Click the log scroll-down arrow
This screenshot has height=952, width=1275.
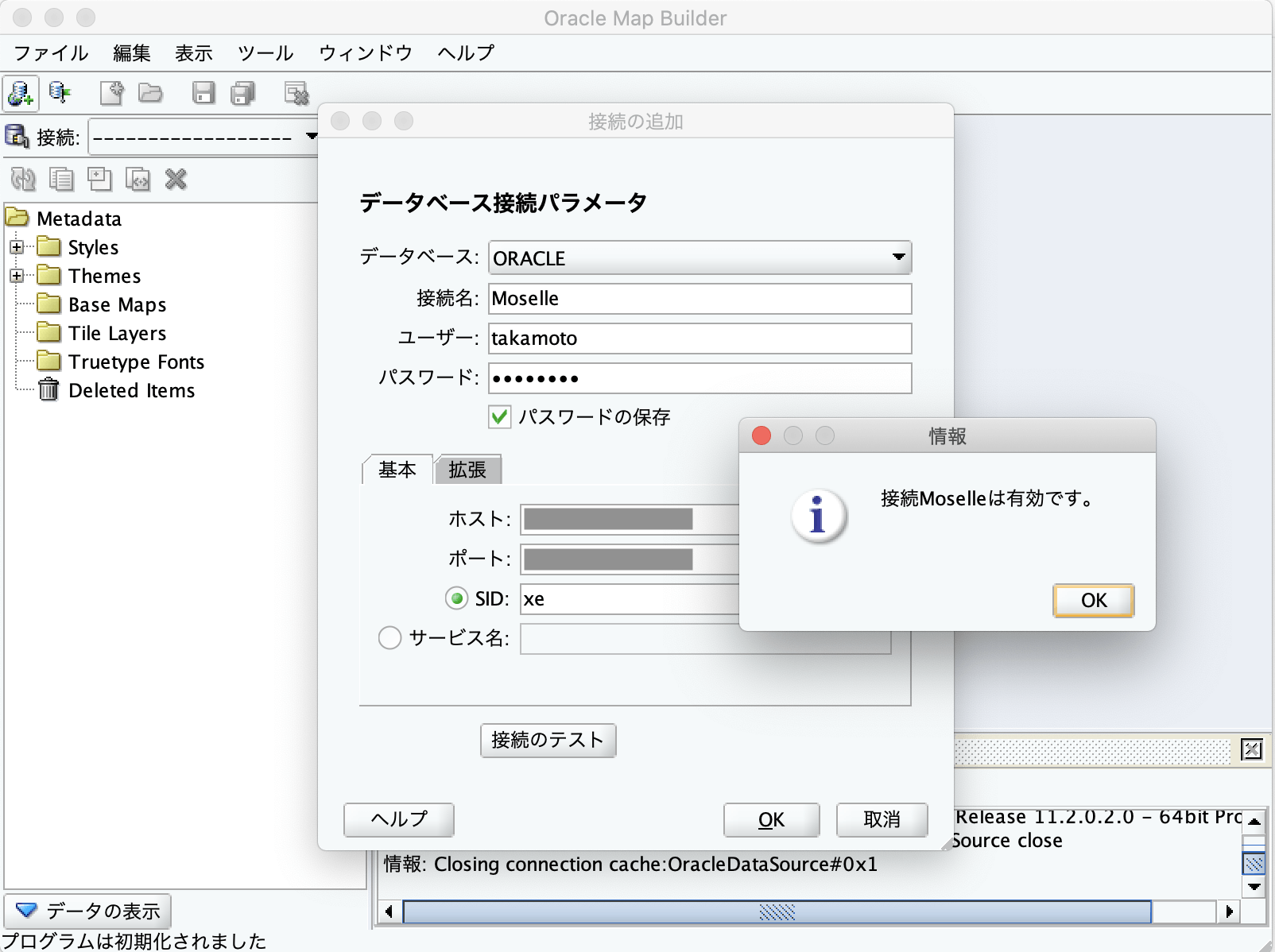(1254, 887)
